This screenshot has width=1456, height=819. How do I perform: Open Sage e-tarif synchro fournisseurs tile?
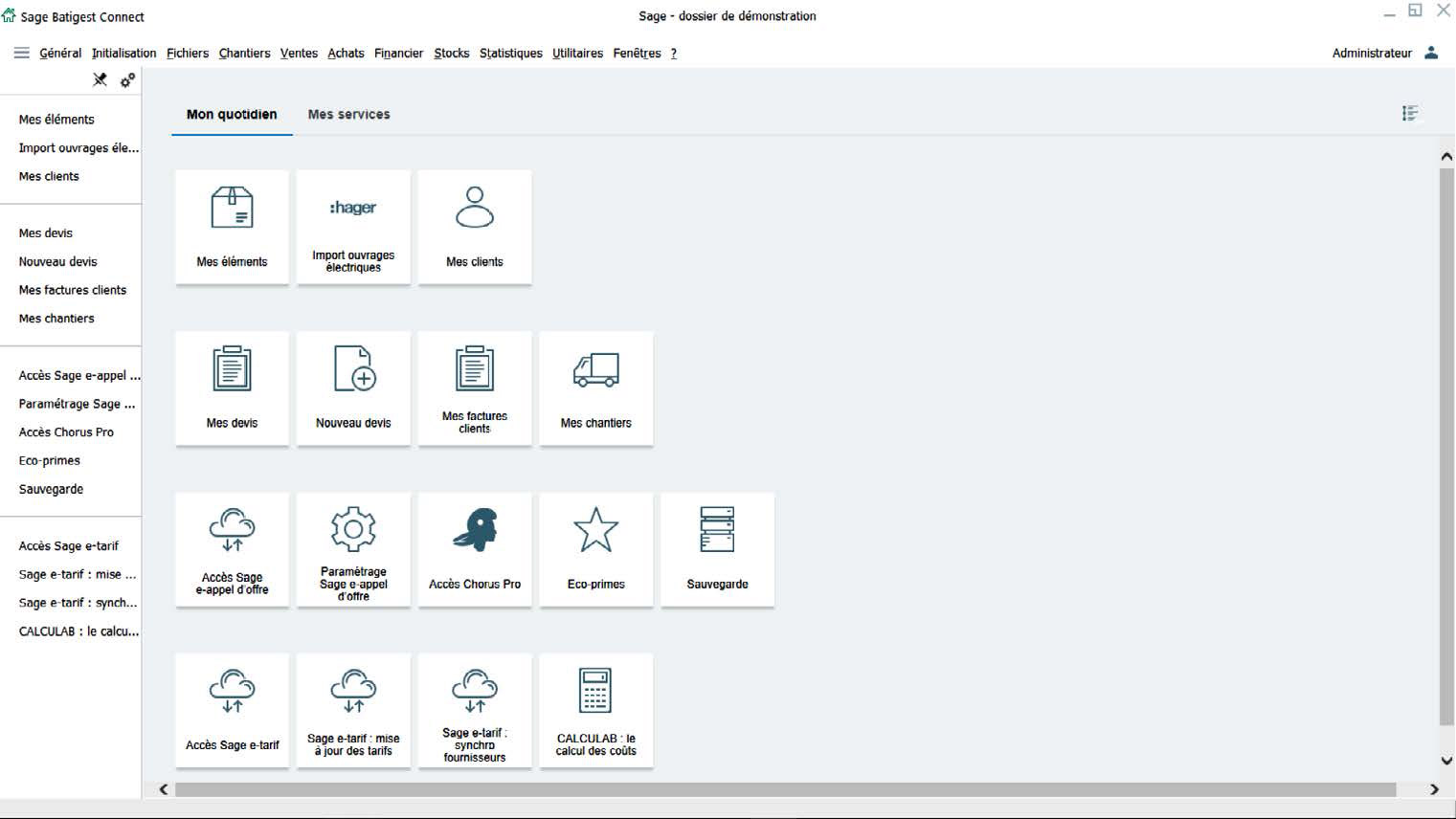(x=475, y=710)
